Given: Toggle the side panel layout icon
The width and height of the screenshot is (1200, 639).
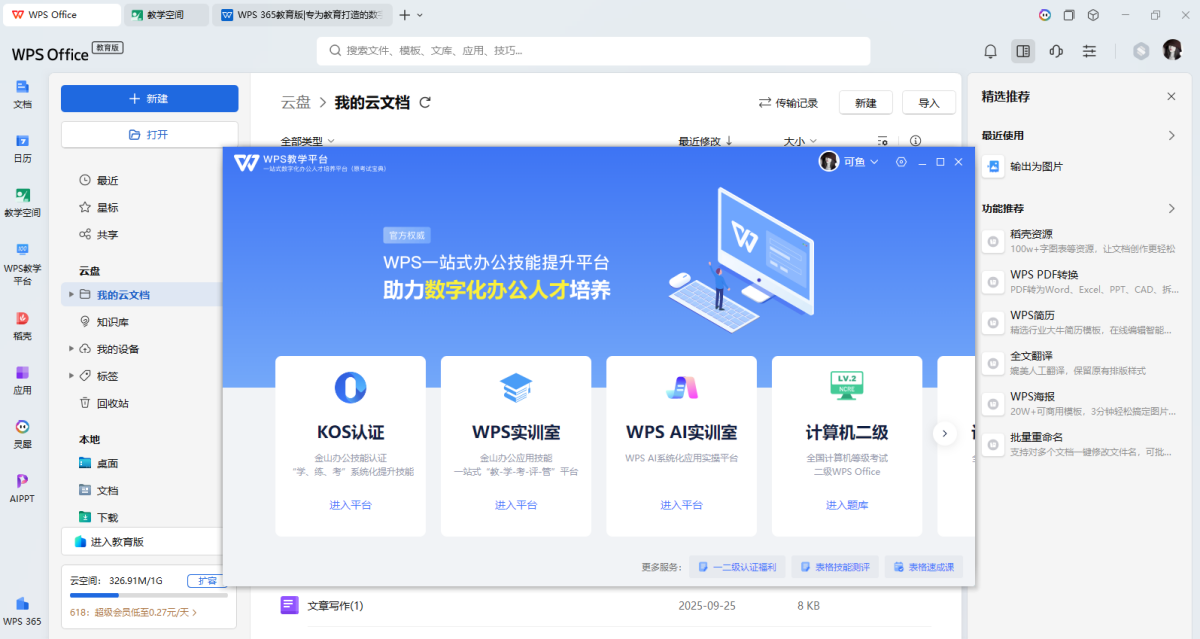Looking at the screenshot, I should (1022, 51).
